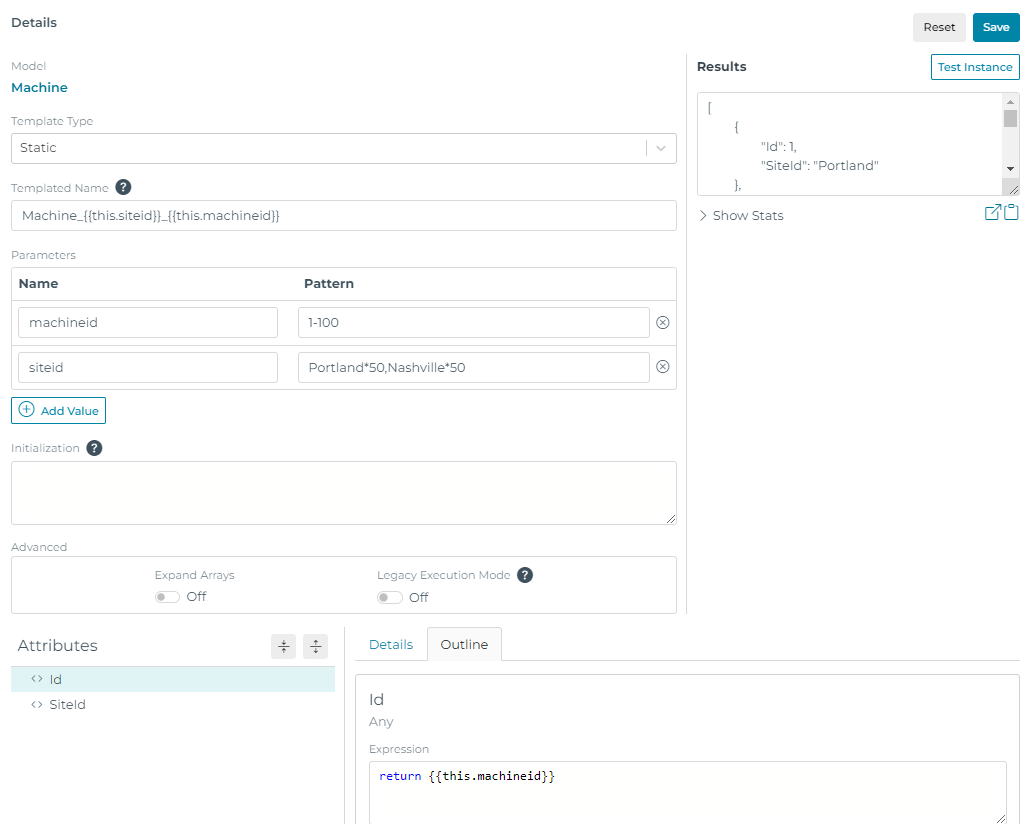Collapse all attributes icon button
This screenshot has width=1027, height=824.
click(x=284, y=646)
